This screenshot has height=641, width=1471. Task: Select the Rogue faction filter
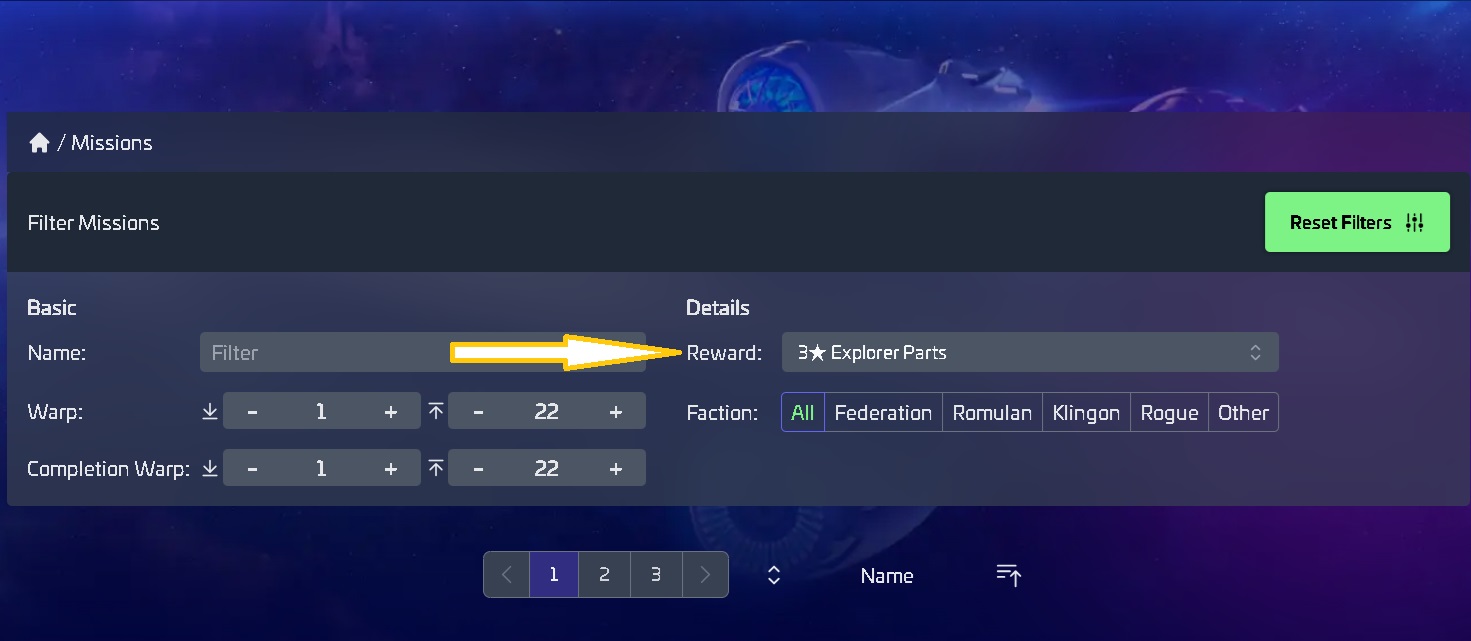click(x=1169, y=413)
